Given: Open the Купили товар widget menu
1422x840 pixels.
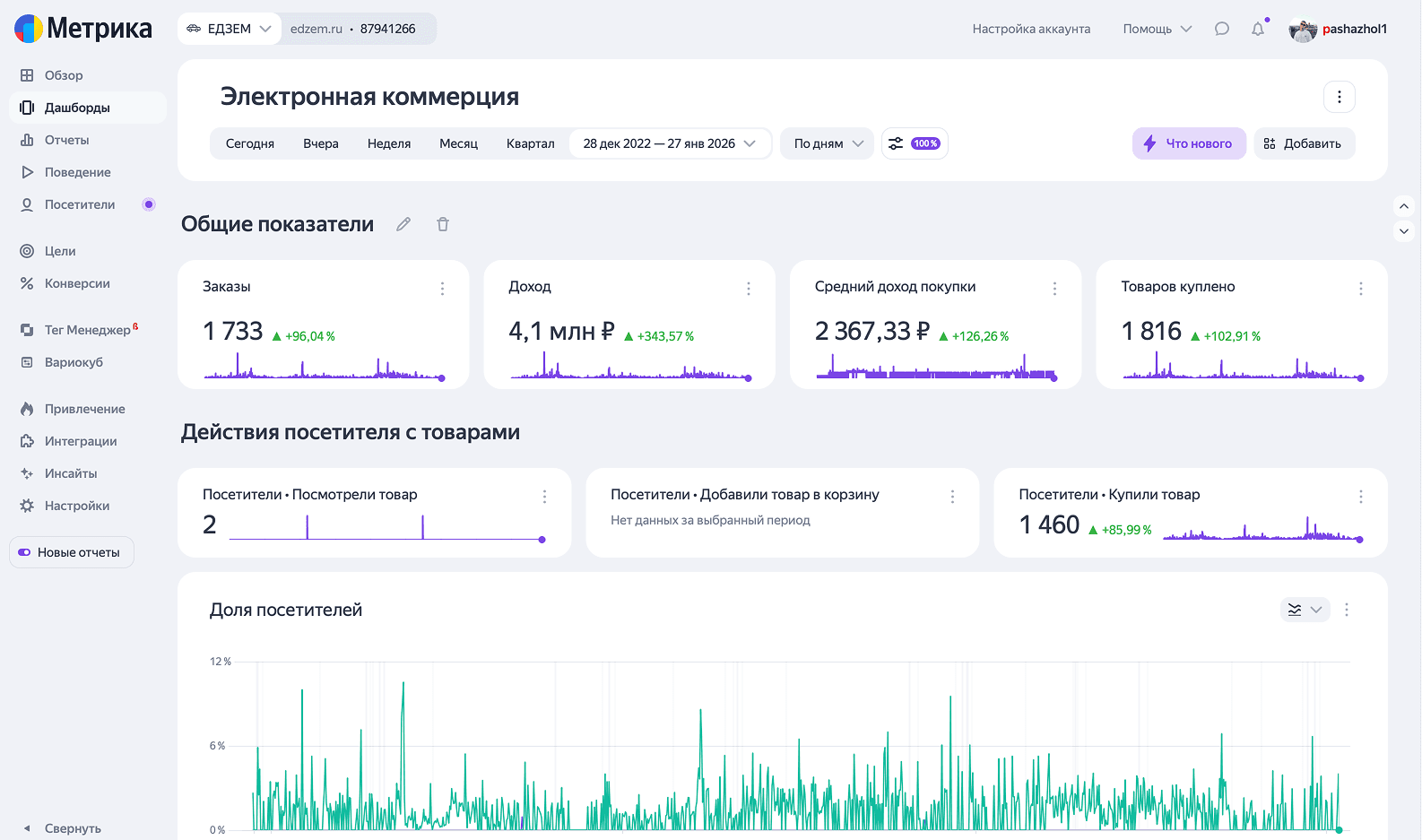Looking at the screenshot, I should (x=1361, y=497).
